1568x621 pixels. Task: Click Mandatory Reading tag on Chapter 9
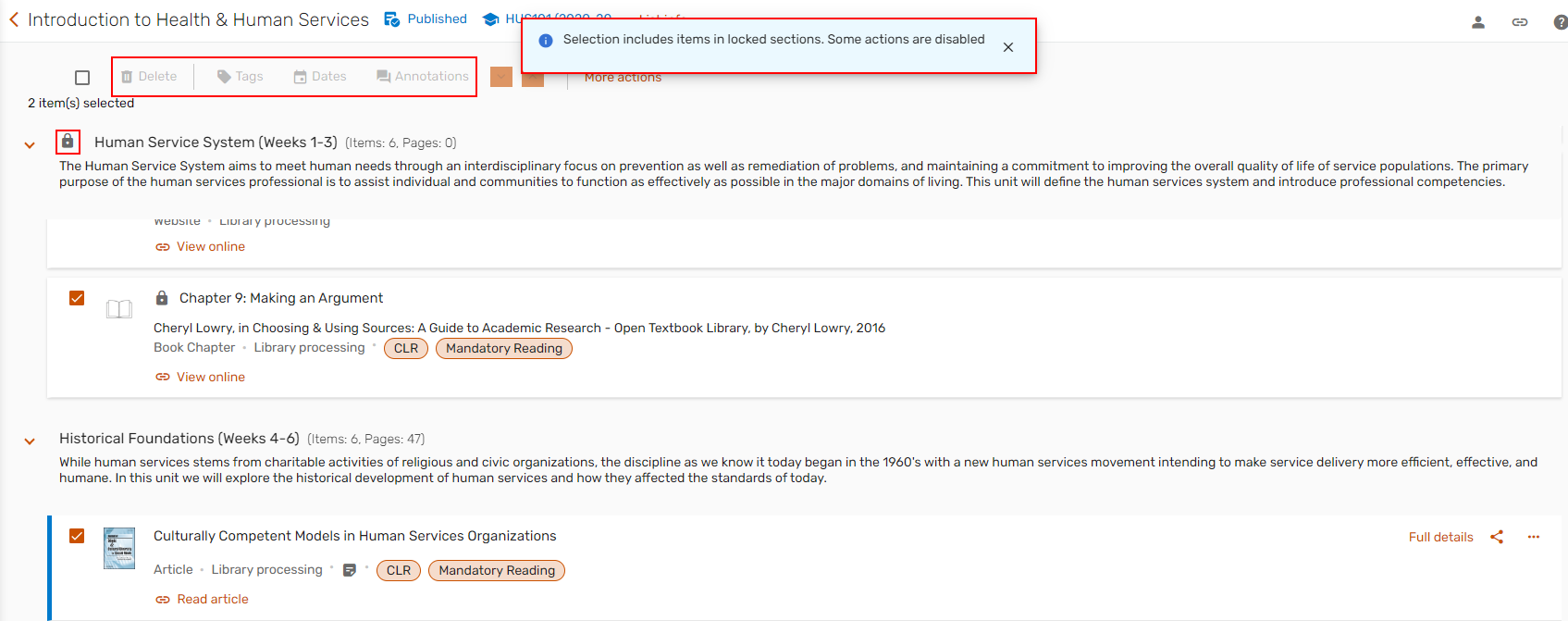504,348
